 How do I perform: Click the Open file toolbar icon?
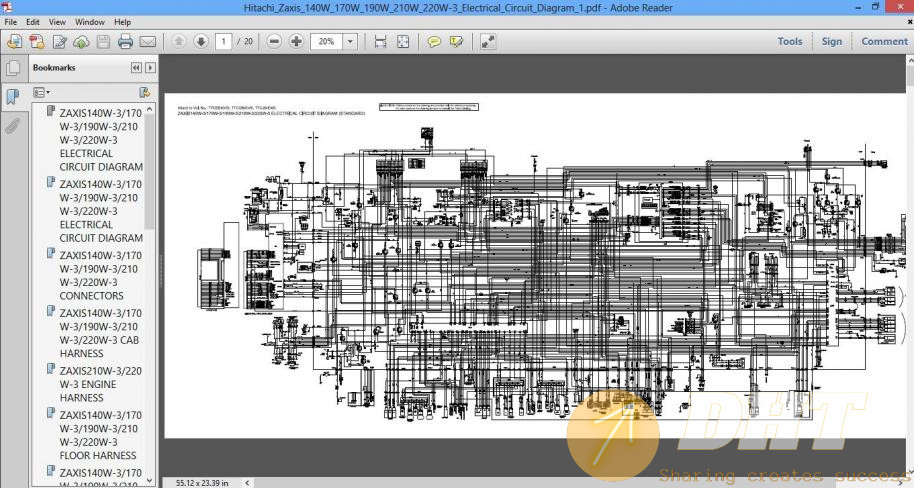15,41
